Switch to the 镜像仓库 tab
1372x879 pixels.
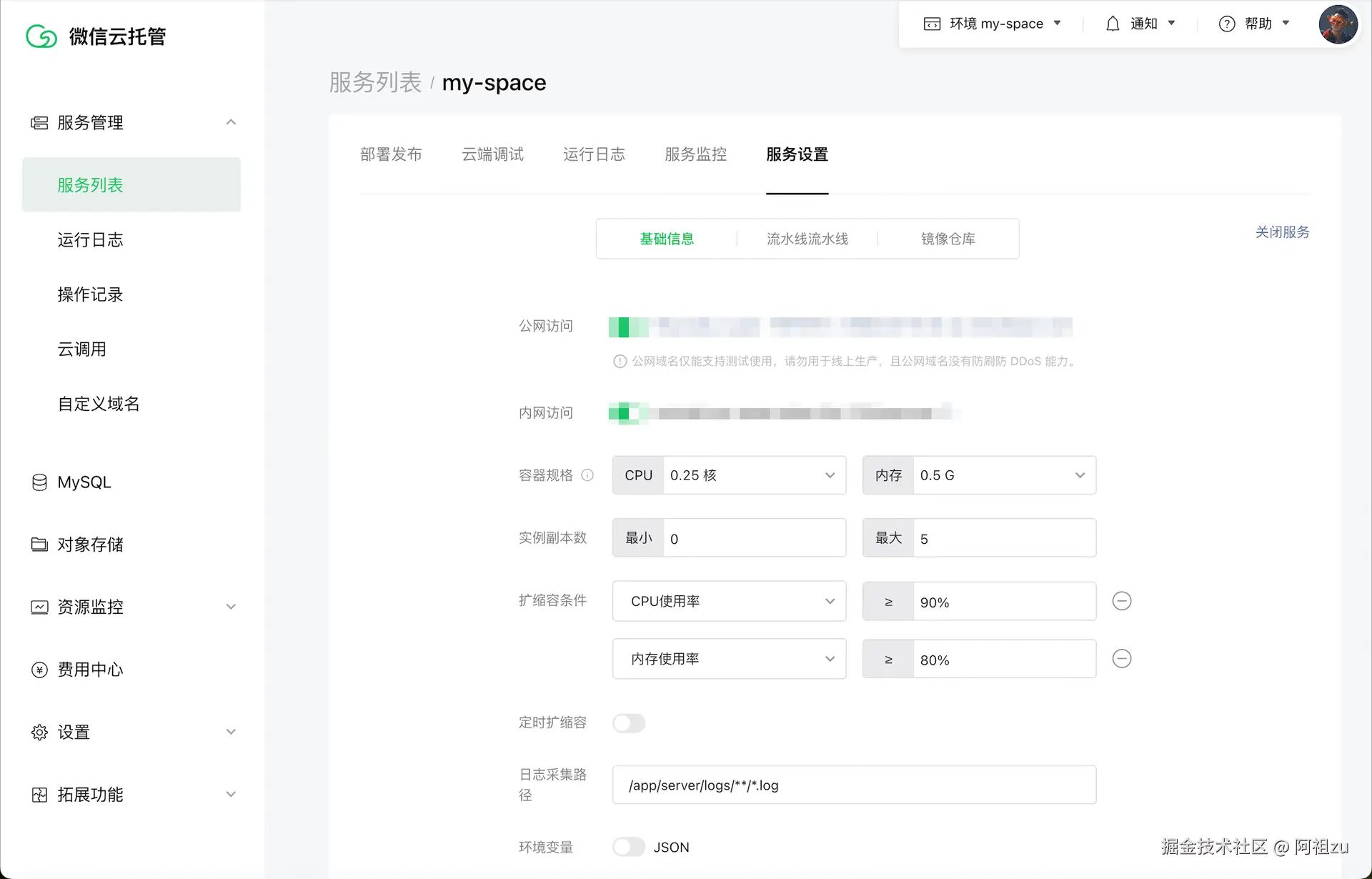pyautogui.click(x=948, y=239)
